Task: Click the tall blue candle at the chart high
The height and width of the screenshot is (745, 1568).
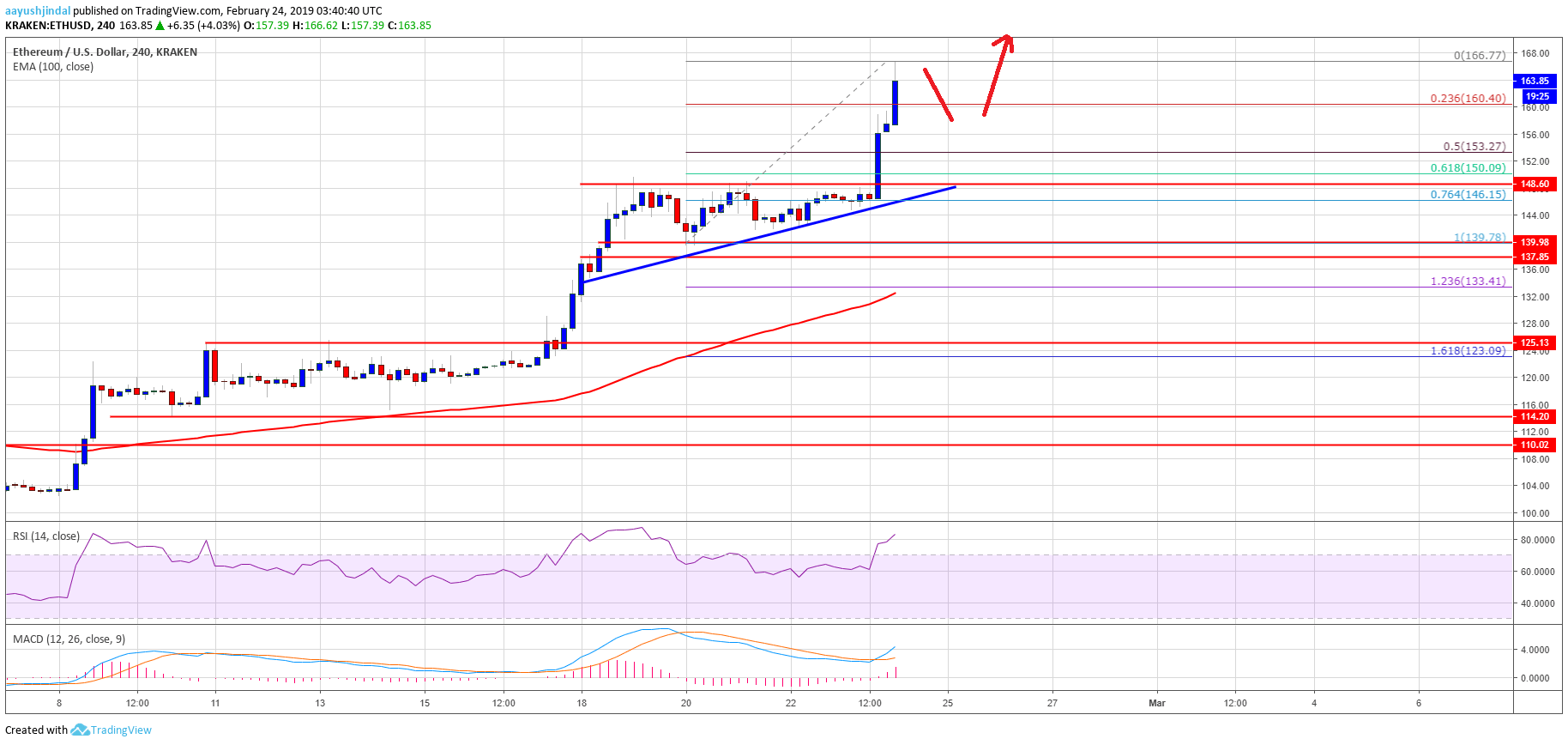Action: [x=895, y=103]
